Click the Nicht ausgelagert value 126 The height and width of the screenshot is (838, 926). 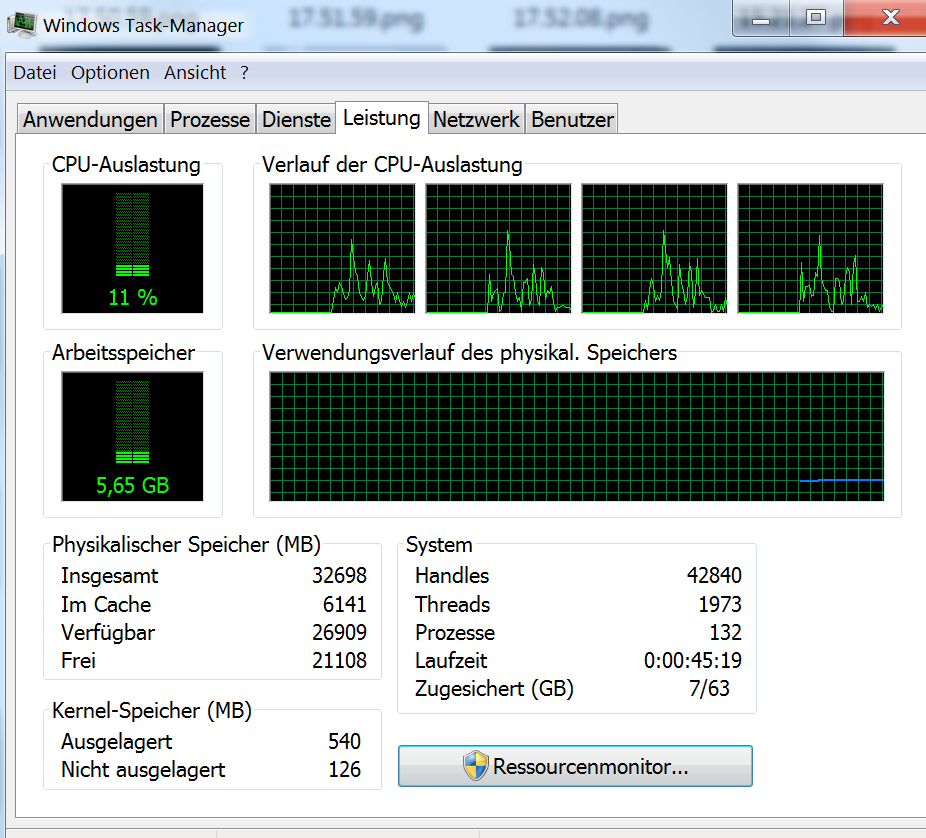(344, 769)
